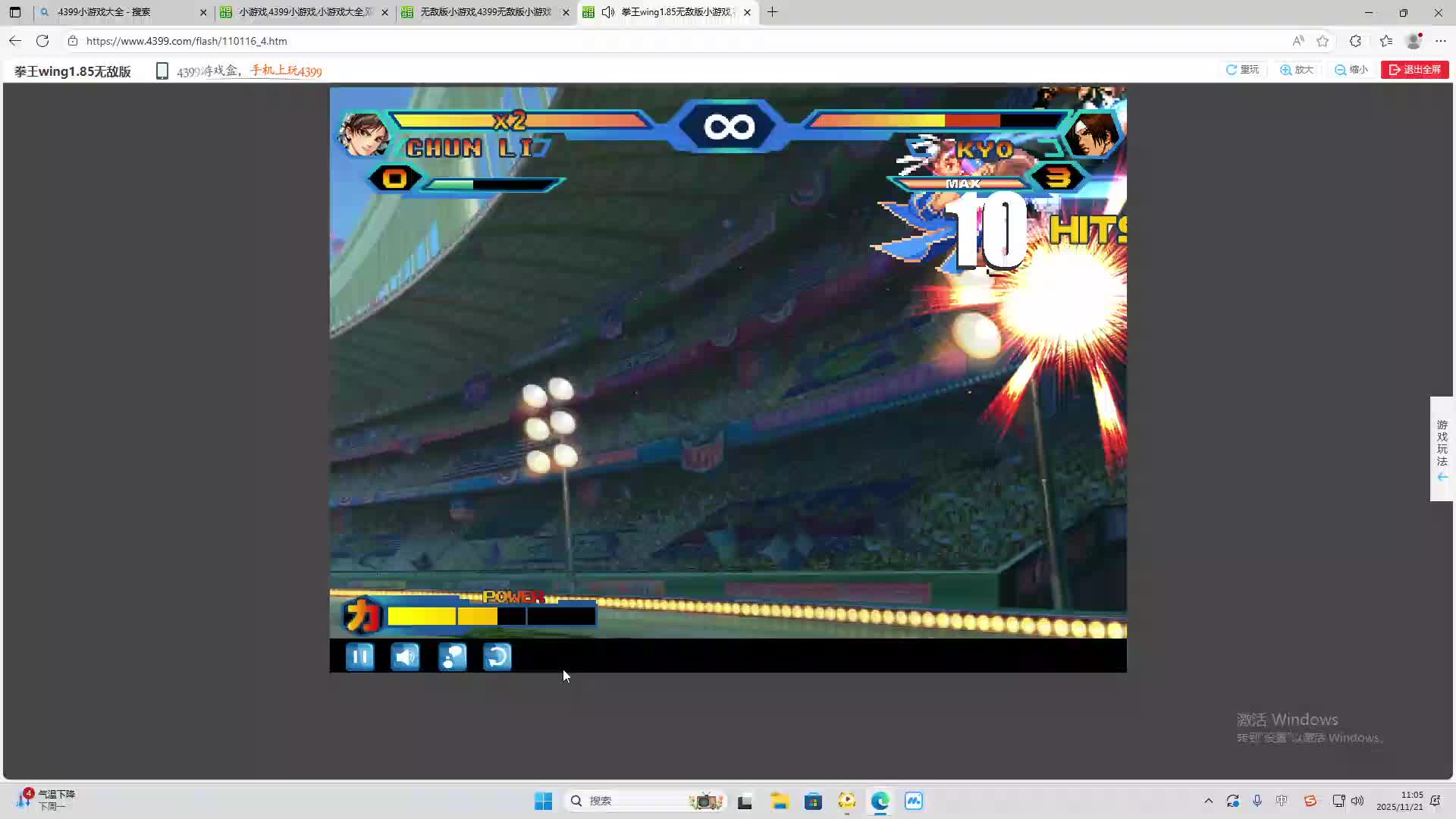Refresh the page with the reload icon

42,41
